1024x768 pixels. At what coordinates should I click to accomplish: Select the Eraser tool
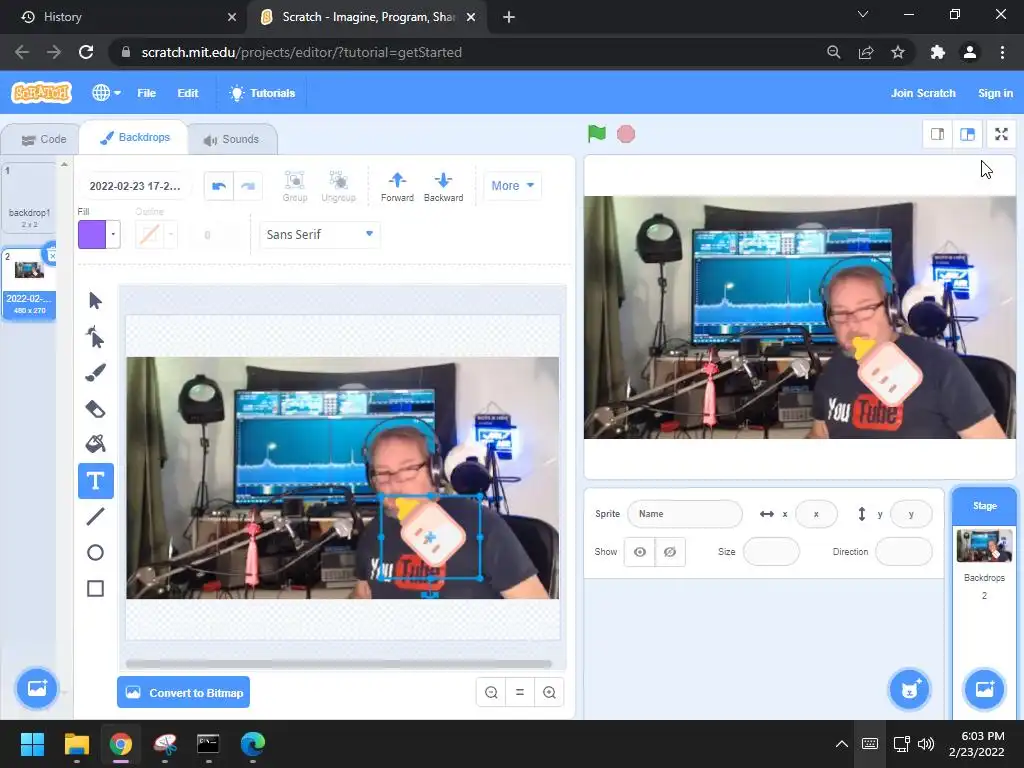[x=95, y=409]
